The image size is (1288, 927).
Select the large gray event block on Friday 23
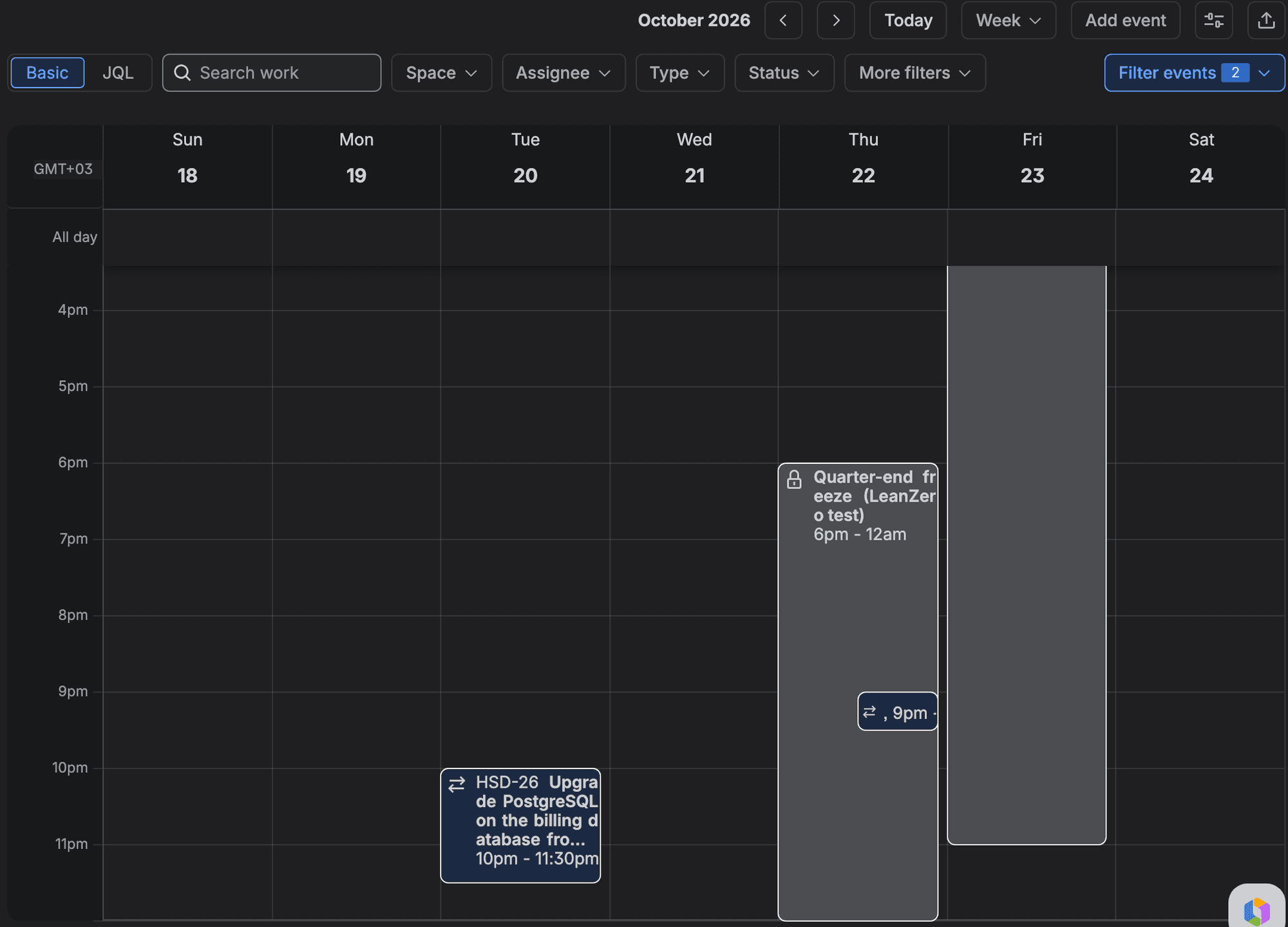1027,554
